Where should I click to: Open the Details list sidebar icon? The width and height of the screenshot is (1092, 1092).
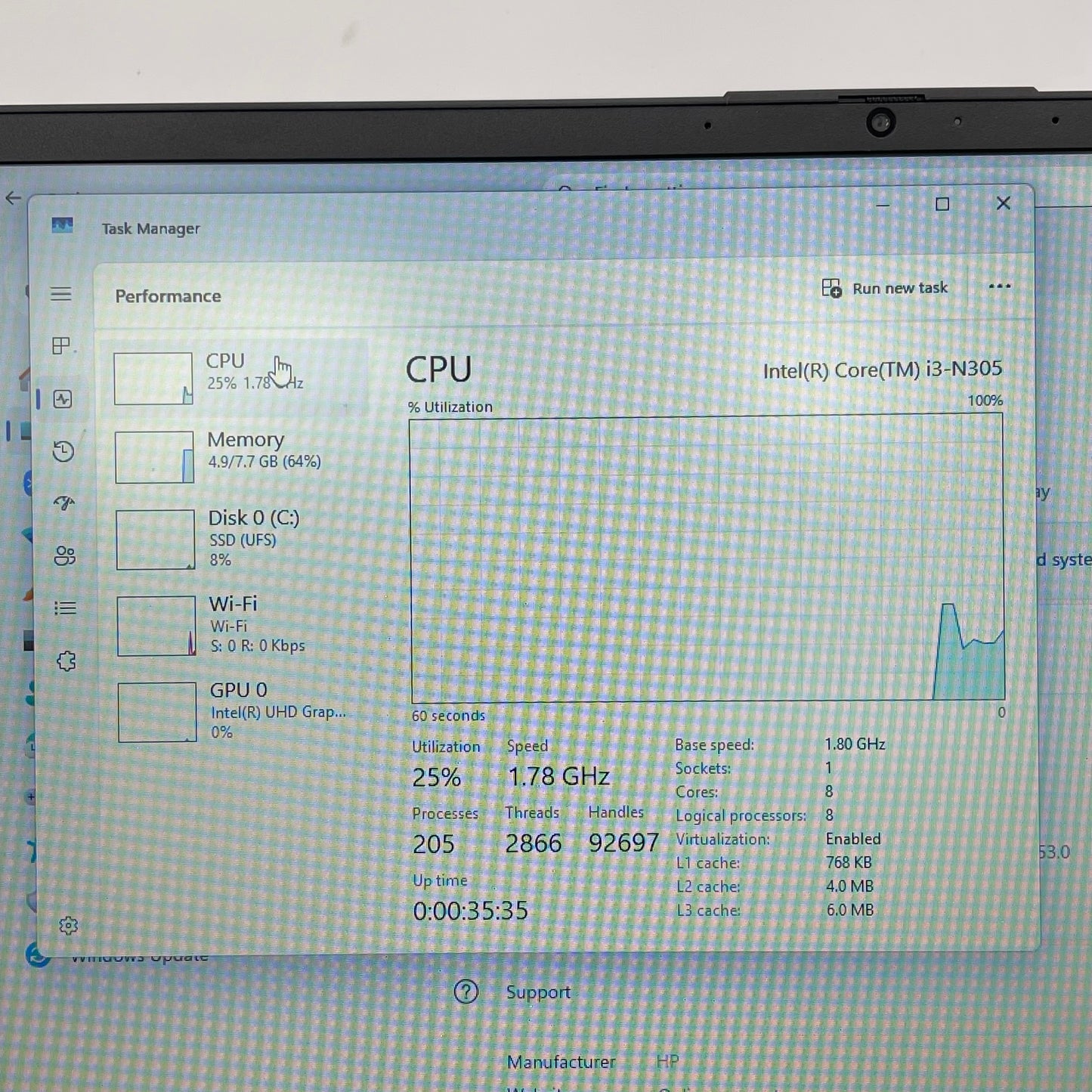click(x=66, y=608)
